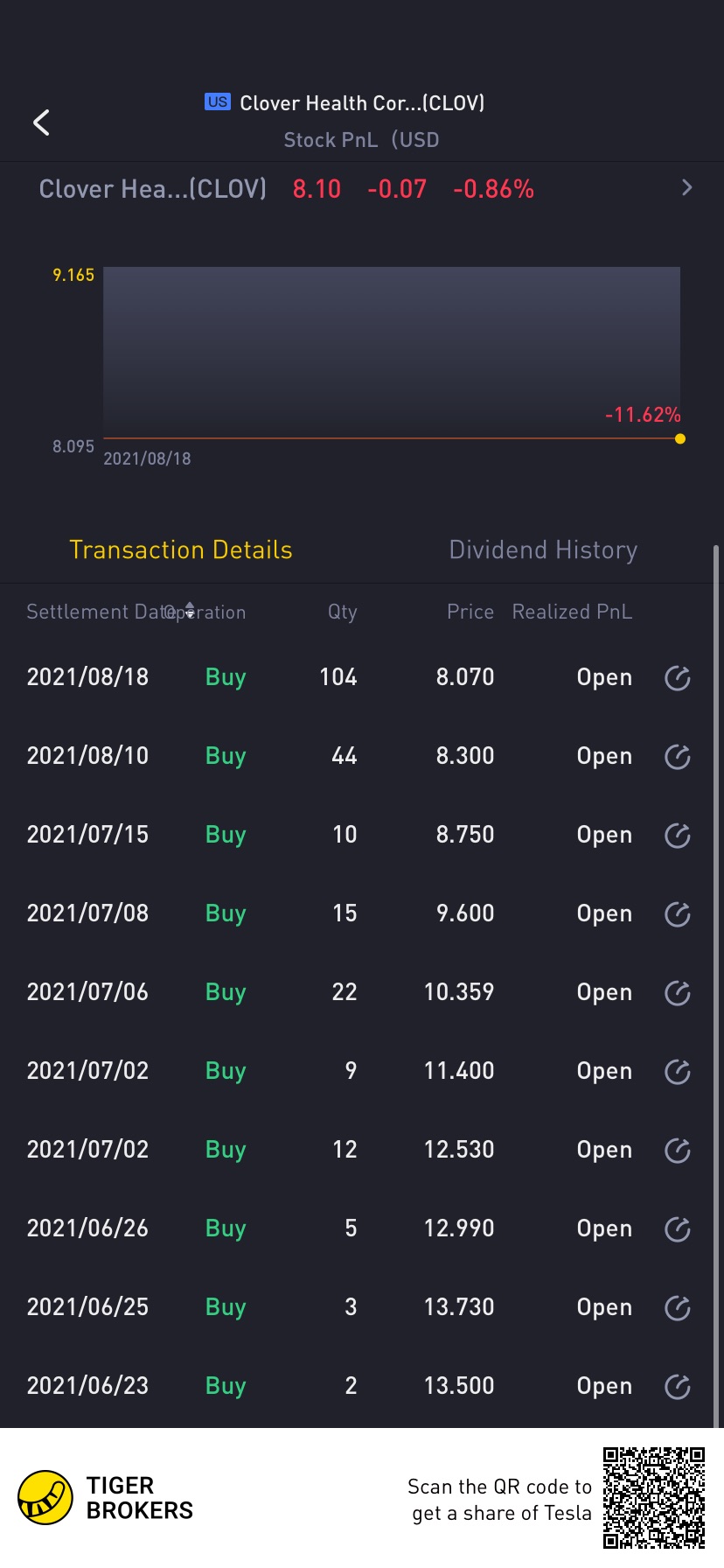Viewport: 724px width, 1568px height.
Task: Click the Realized PnL column header
Action: click(572, 612)
